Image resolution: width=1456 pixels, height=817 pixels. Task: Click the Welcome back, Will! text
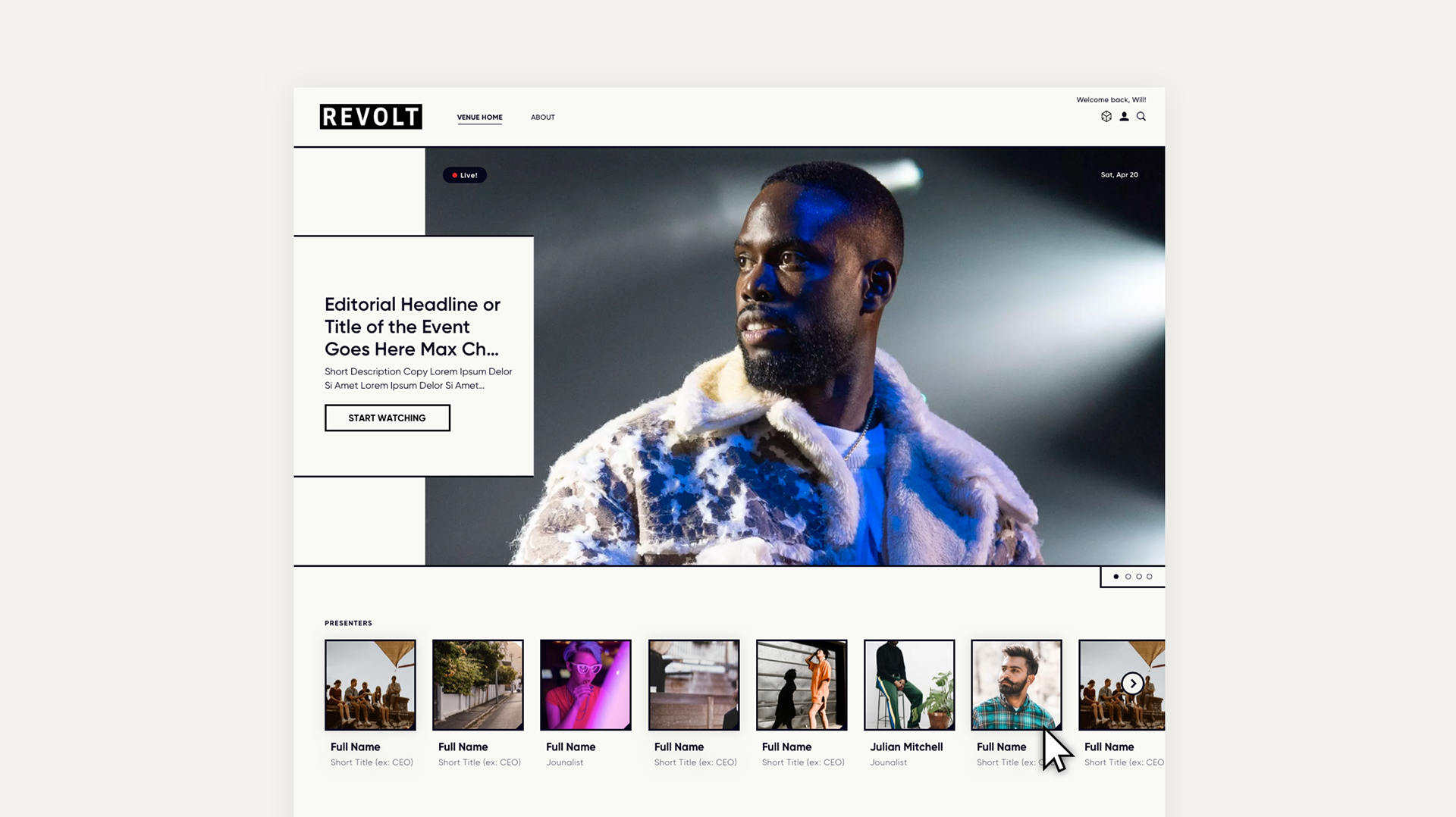coord(1111,99)
